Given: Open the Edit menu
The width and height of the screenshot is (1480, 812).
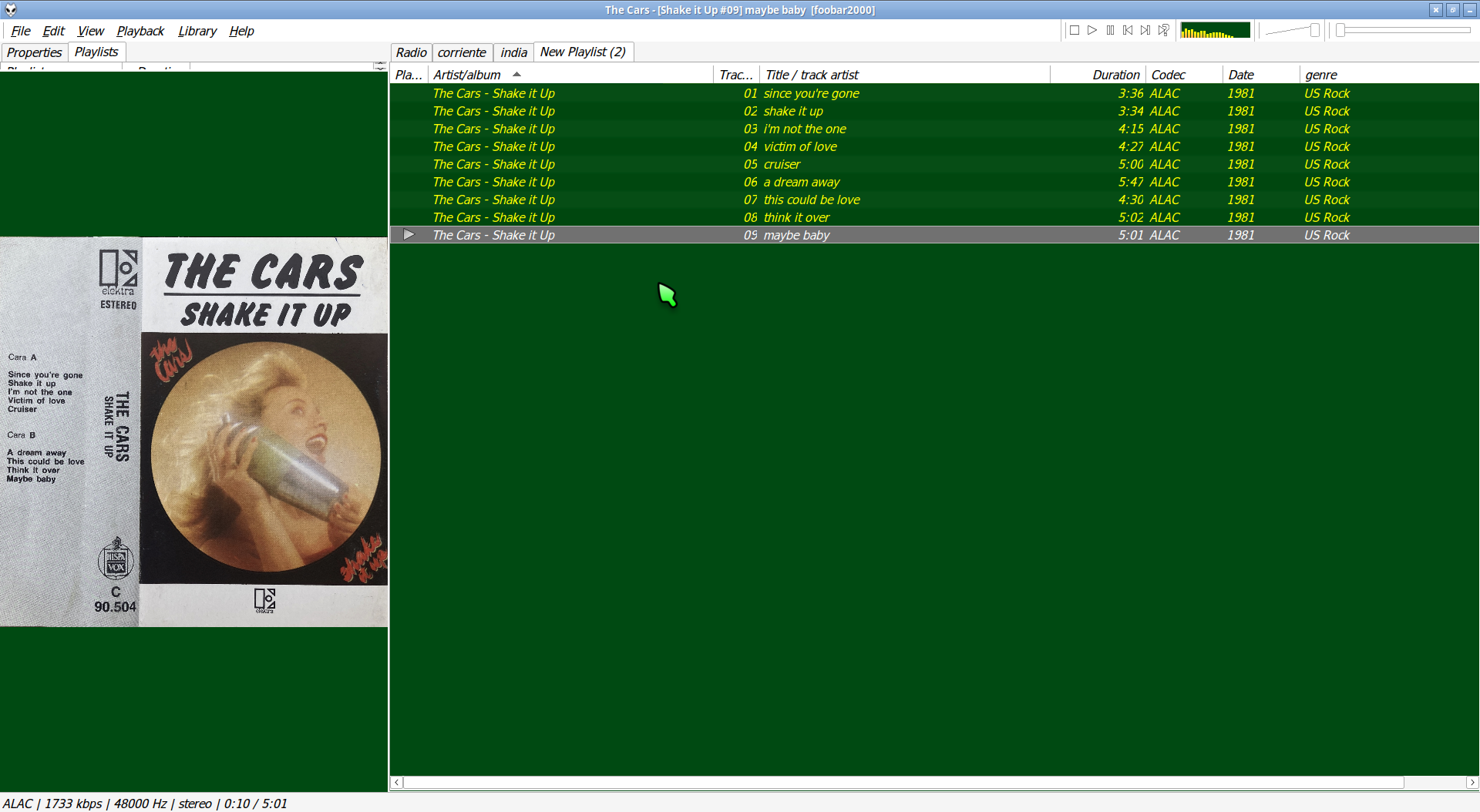Looking at the screenshot, I should click(x=53, y=31).
